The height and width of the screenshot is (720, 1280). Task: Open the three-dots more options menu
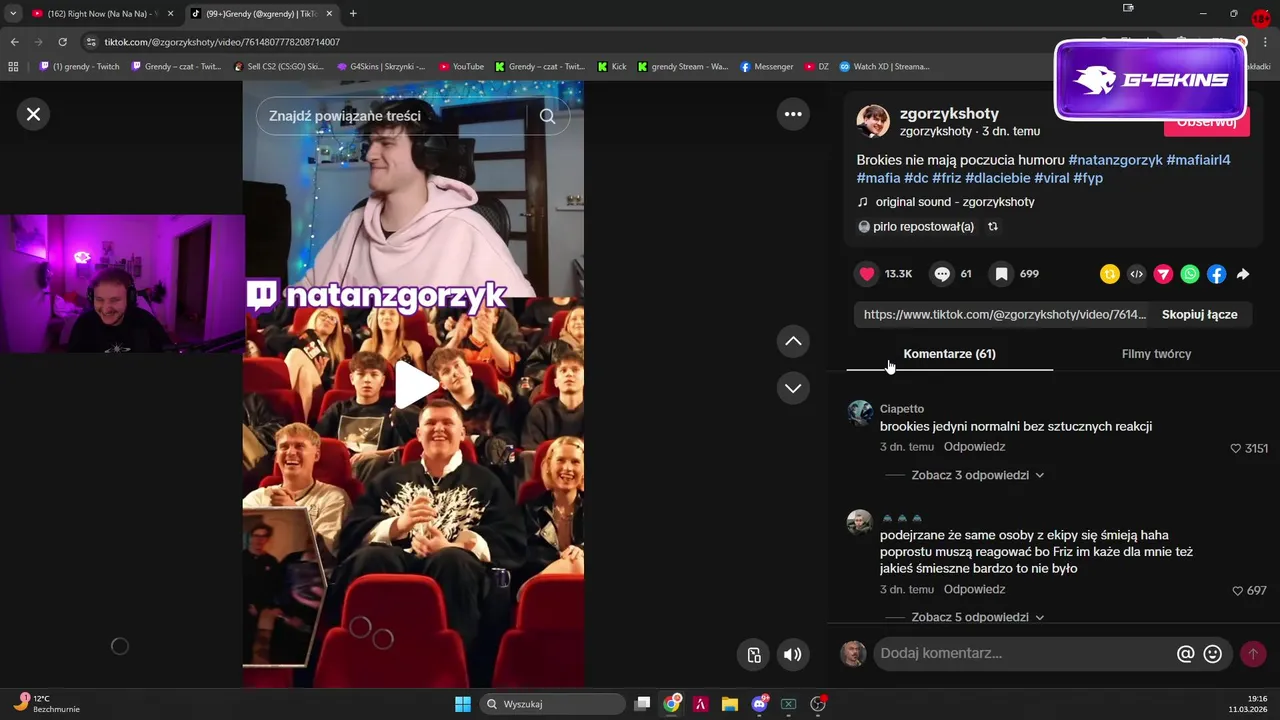[x=793, y=114]
